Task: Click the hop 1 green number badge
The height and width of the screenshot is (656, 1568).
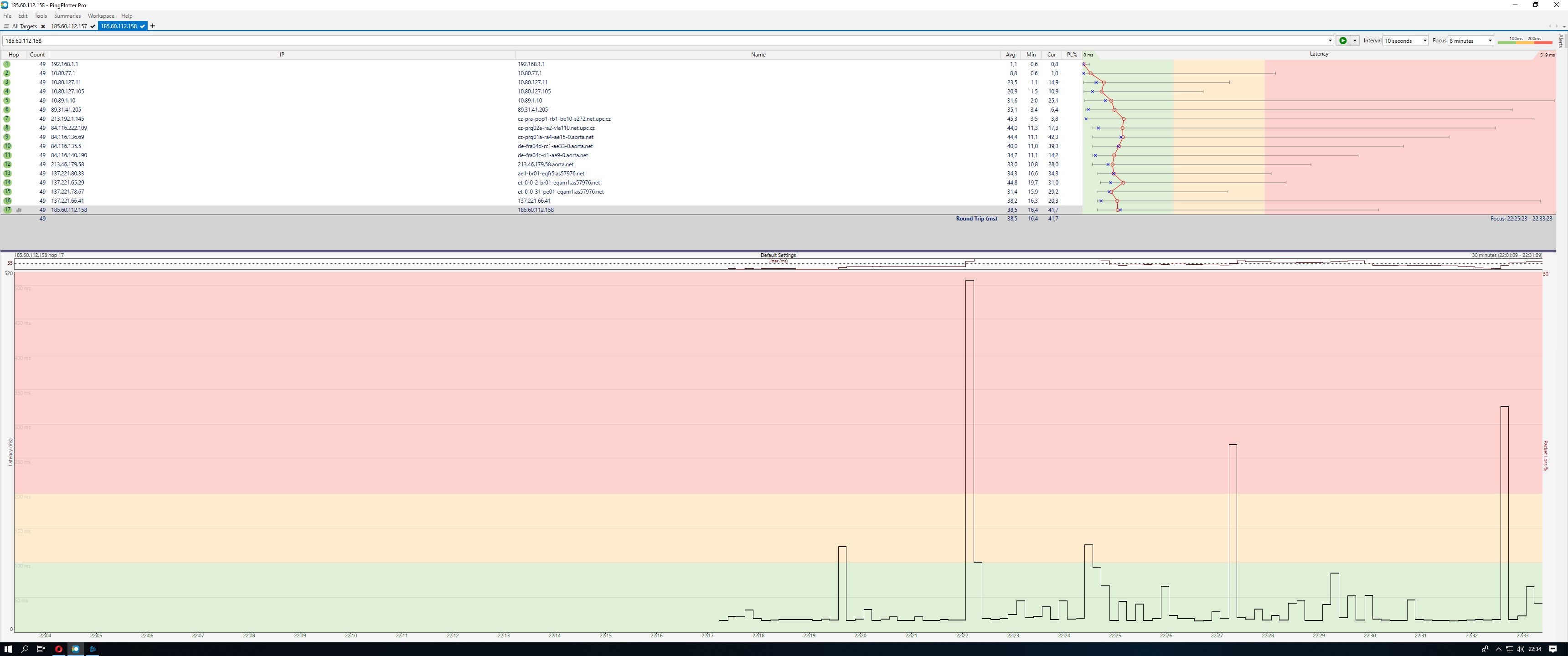Action: [x=7, y=64]
